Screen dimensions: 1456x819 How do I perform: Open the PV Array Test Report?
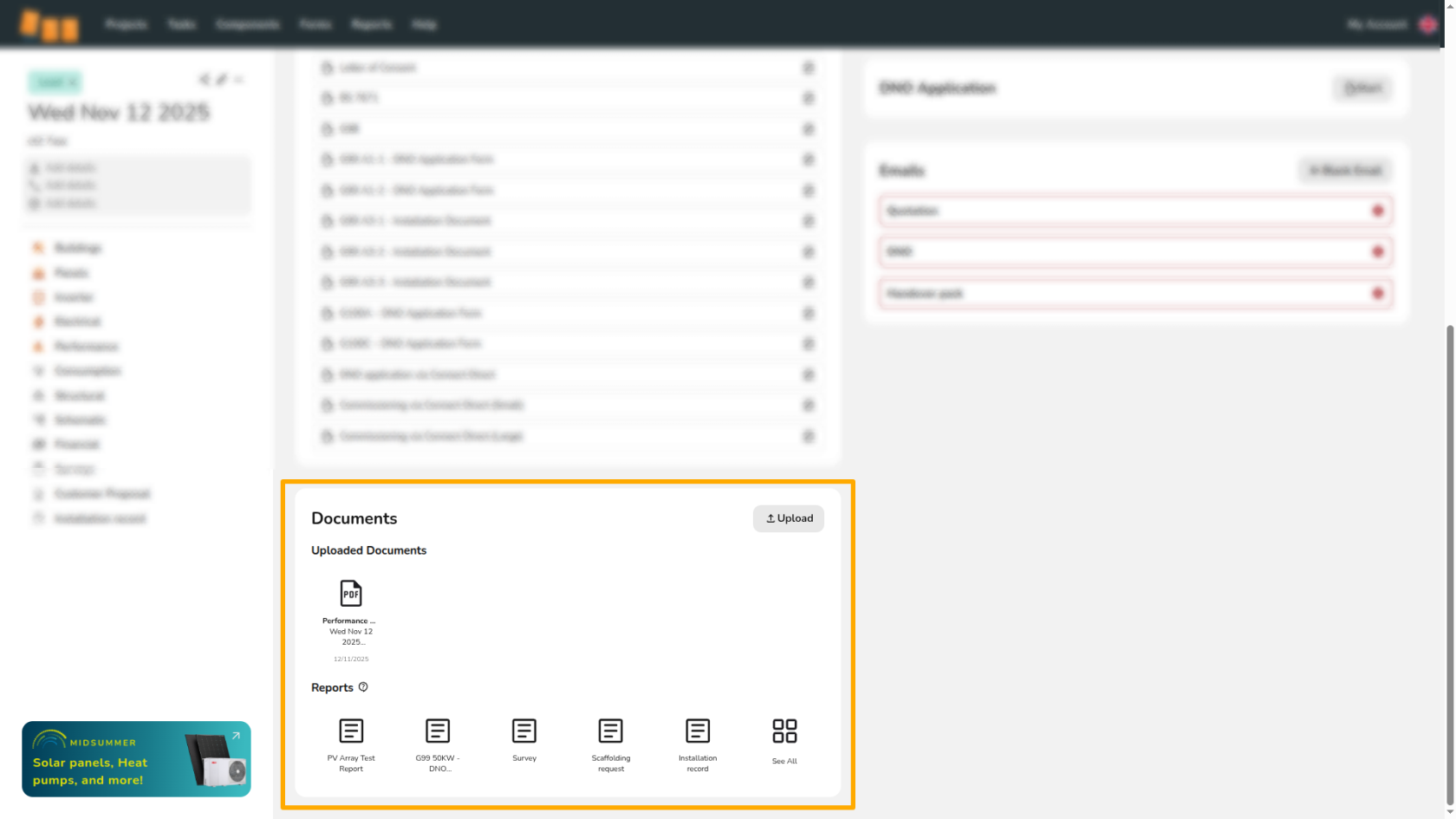(351, 731)
